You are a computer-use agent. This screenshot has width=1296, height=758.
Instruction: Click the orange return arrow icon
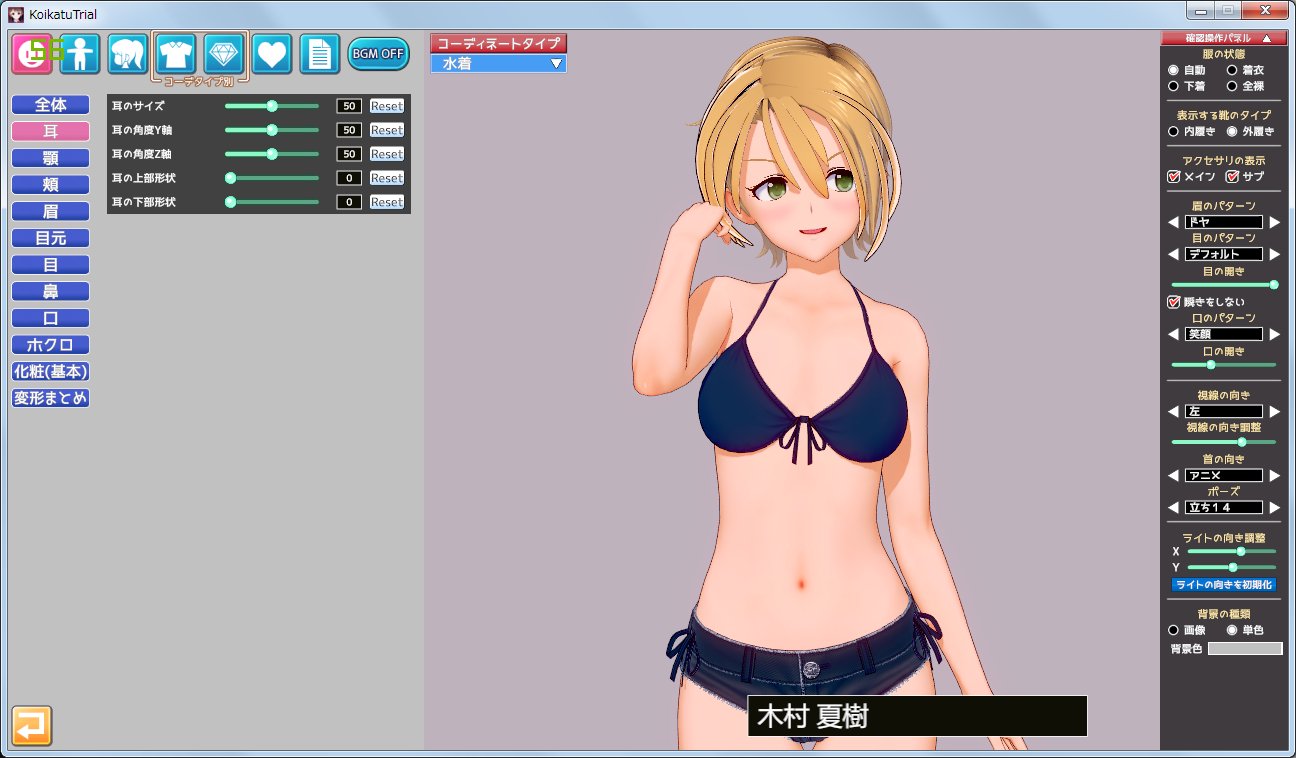click(x=32, y=726)
